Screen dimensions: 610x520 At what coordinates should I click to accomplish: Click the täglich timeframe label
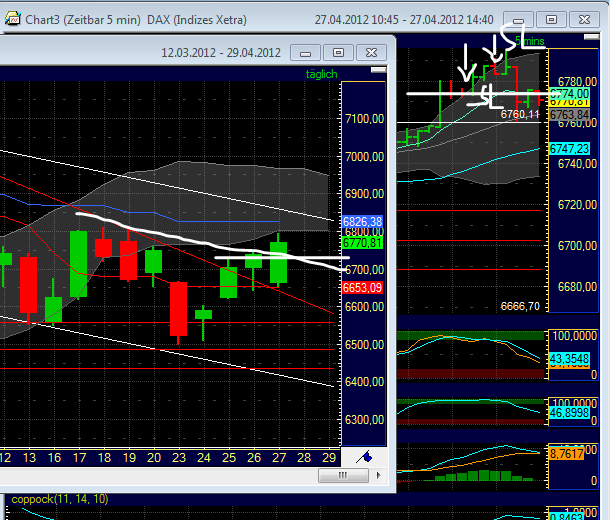321,74
